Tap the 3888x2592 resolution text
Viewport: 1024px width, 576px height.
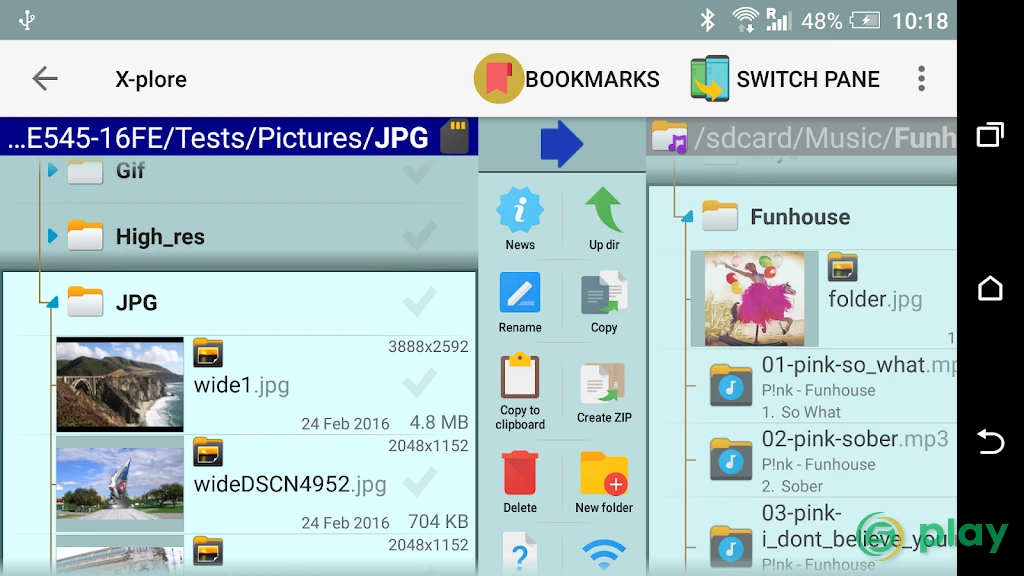[x=428, y=347]
